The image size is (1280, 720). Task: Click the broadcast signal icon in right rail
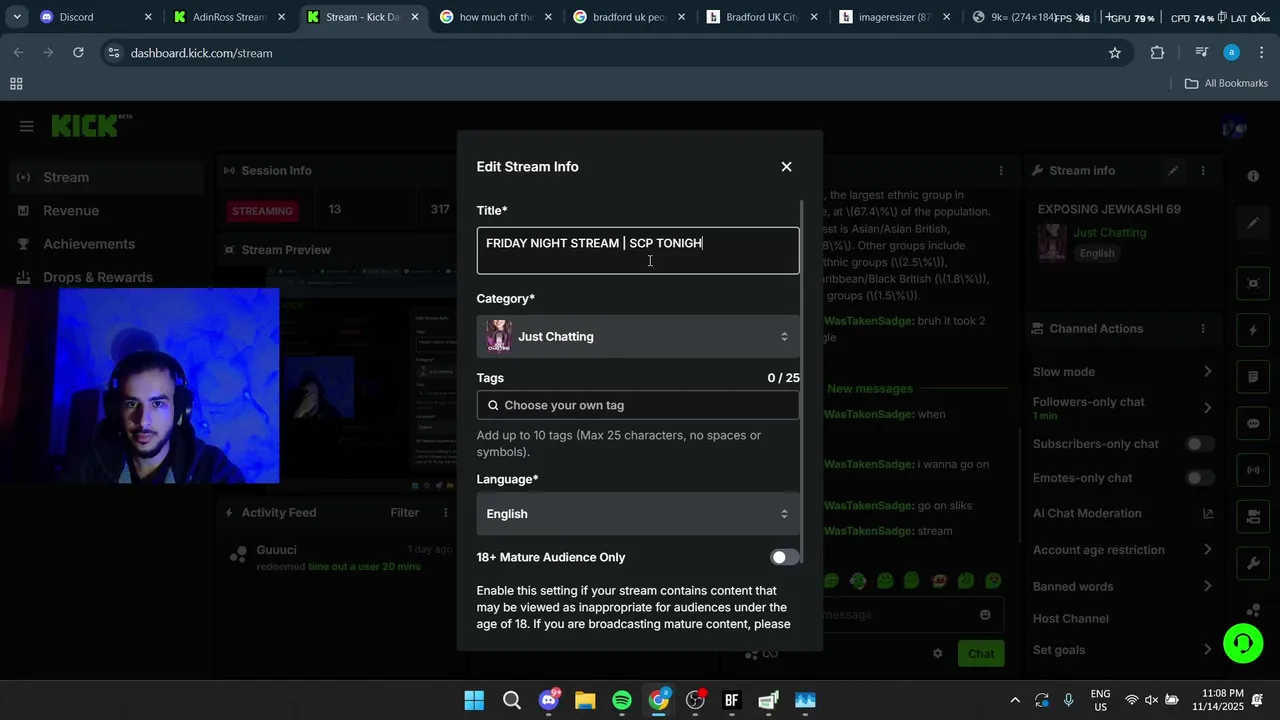1253,470
